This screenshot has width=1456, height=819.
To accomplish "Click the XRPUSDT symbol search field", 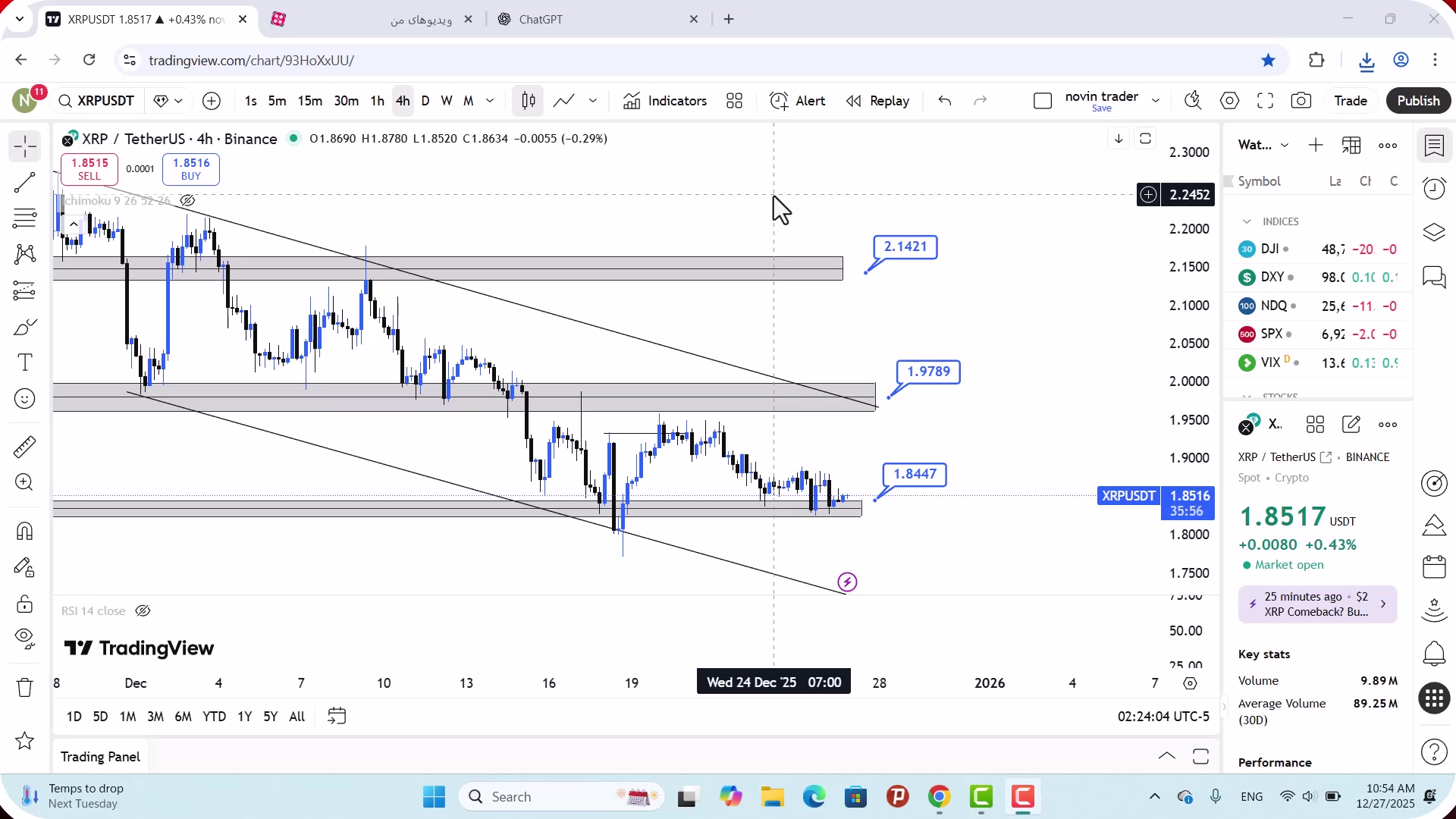I will [97, 101].
